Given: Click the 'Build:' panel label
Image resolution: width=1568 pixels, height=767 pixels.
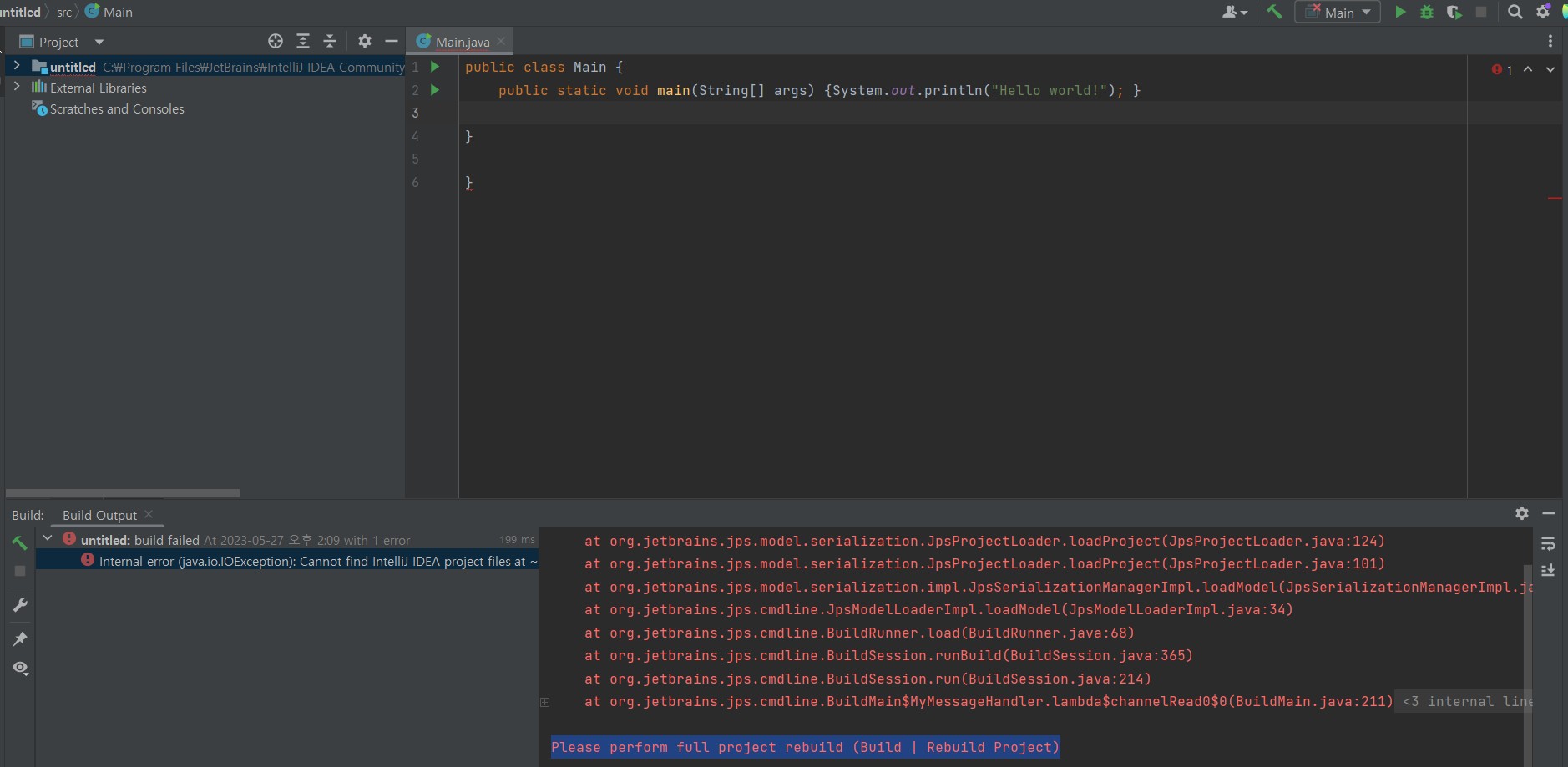Looking at the screenshot, I should pos(28,515).
